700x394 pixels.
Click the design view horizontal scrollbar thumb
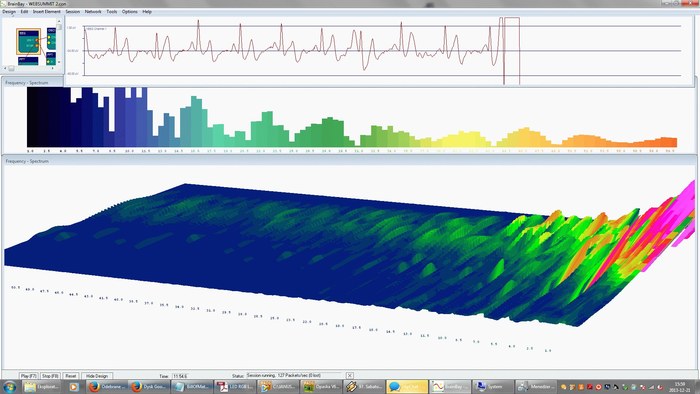11,68
